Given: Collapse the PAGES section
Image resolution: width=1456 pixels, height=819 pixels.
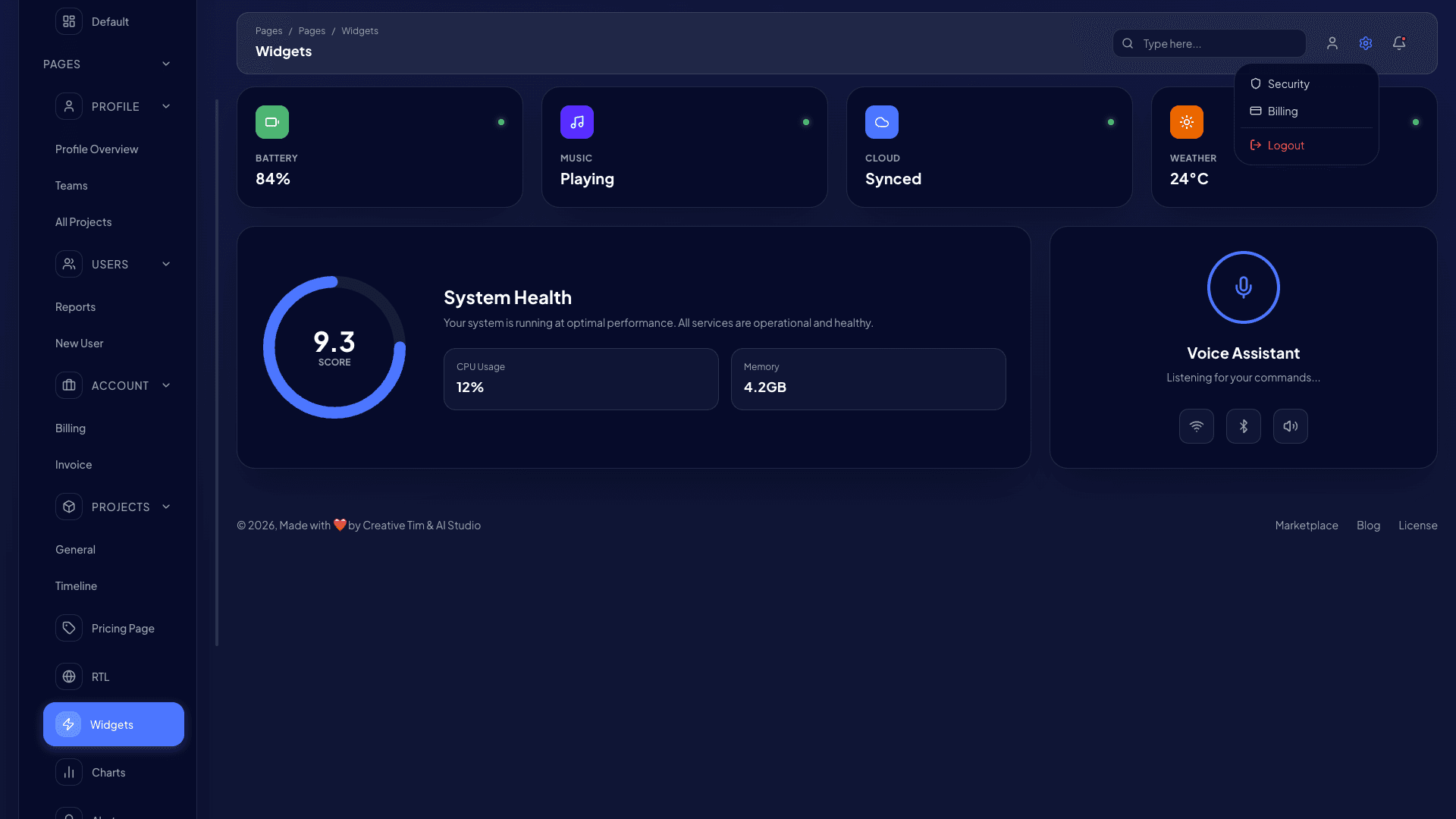Looking at the screenshot, I should [165, 64].
